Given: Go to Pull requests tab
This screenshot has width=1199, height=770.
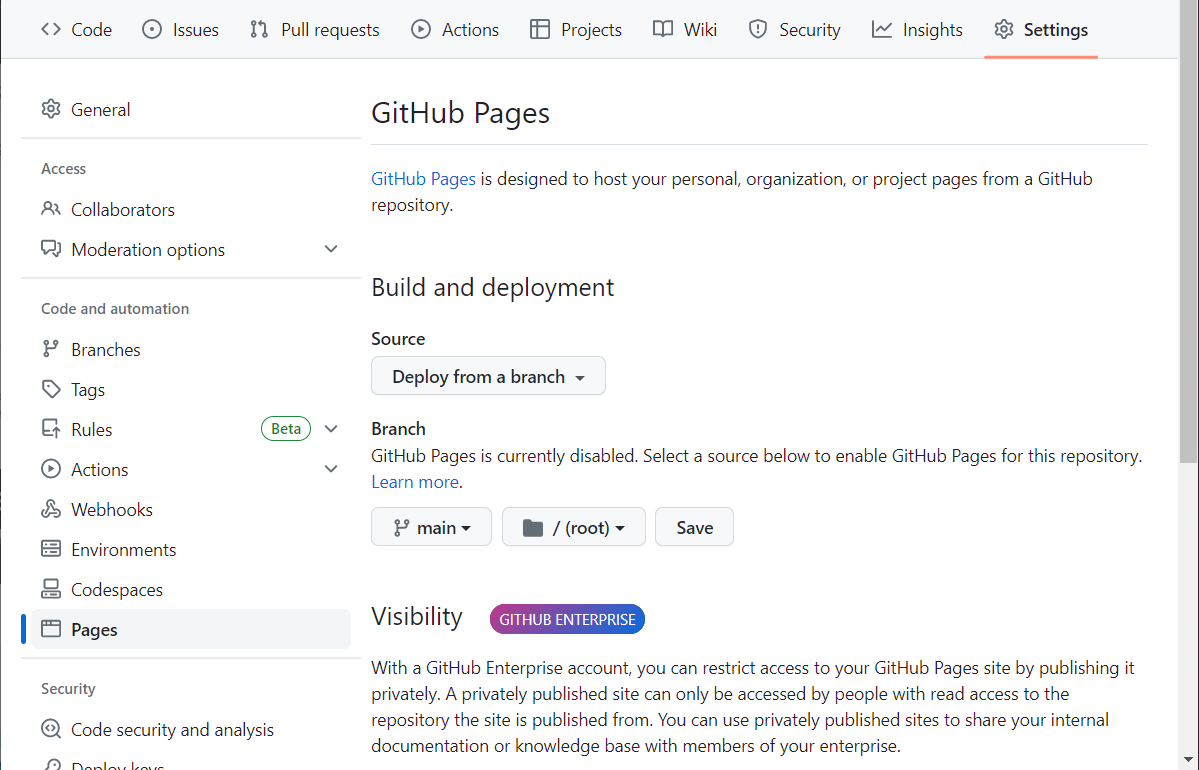Looking at the screenshot, I should point(315,30).
